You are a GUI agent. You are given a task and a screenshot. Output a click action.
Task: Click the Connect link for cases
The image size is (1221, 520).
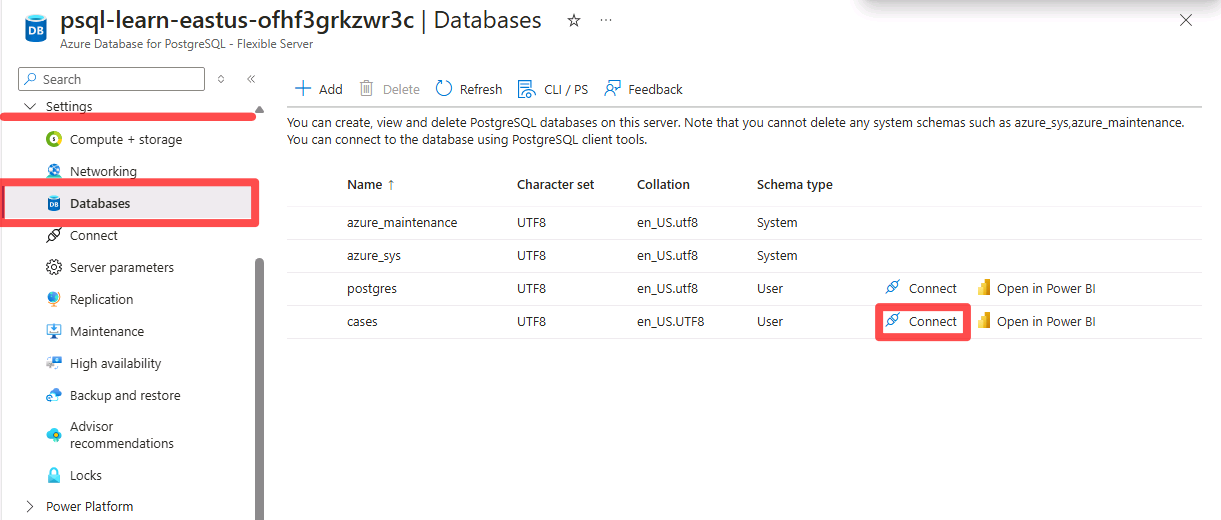click(x=933, y=321)
